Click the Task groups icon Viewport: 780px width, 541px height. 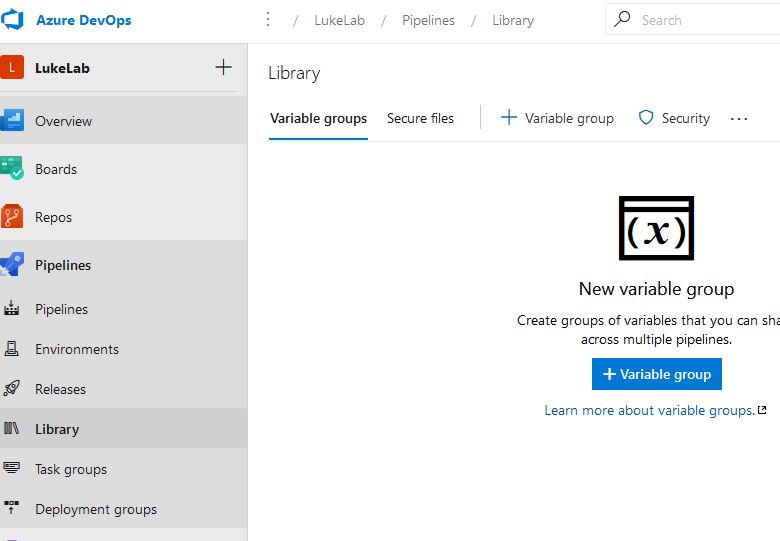(x=11, y=468)
